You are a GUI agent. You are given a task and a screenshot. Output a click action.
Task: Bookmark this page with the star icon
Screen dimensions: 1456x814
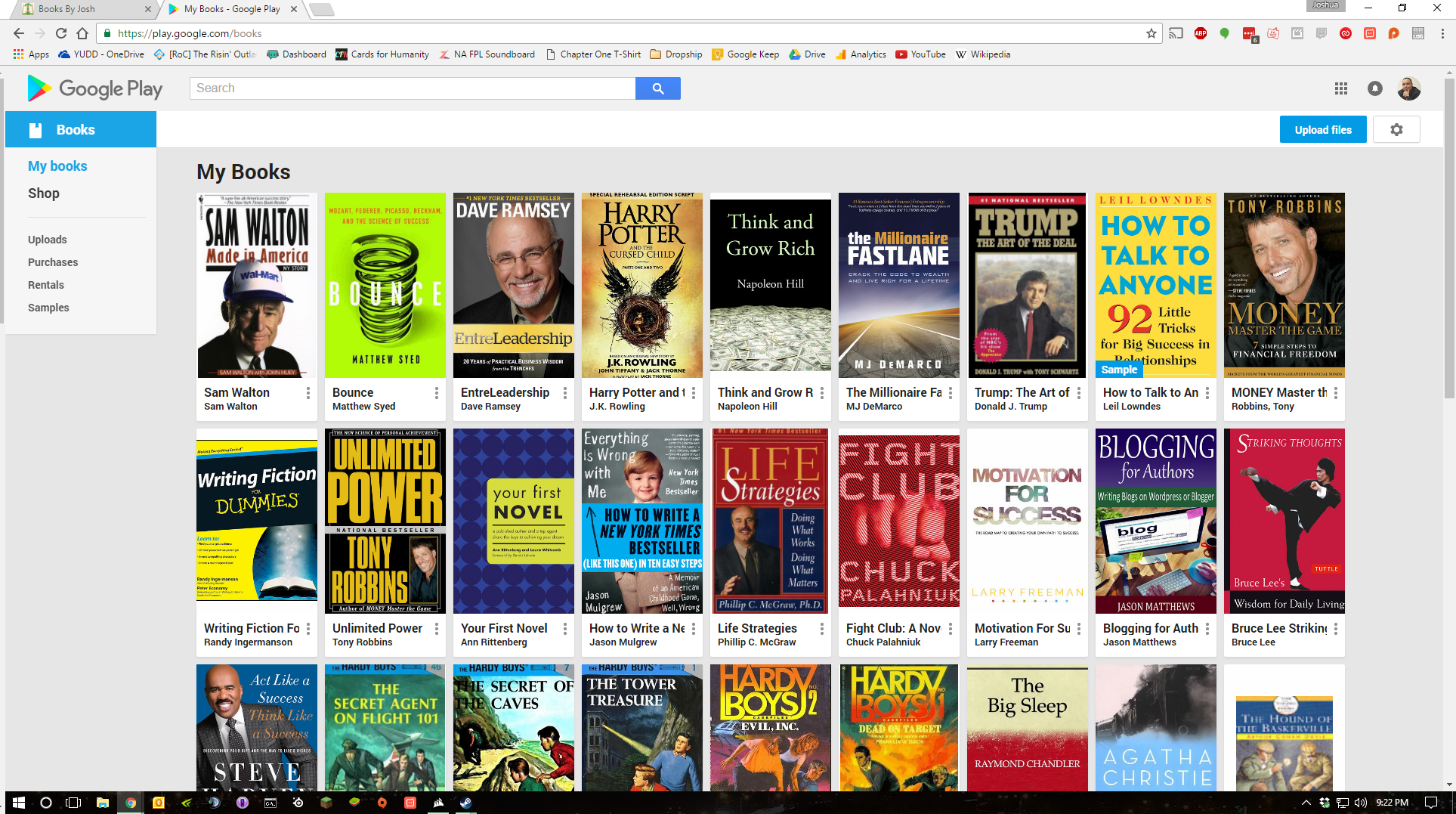point(1152,33)
